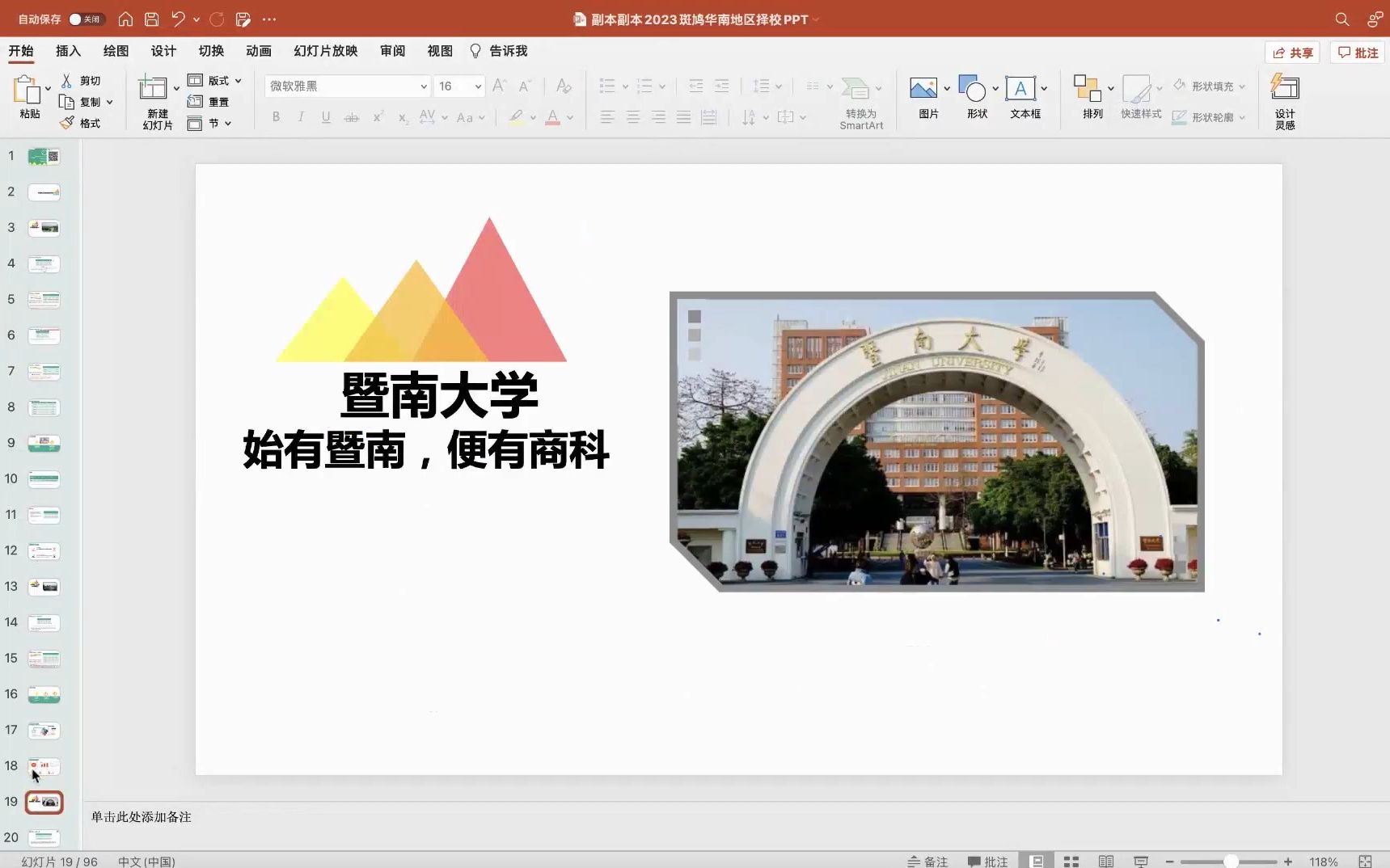
Task: Toggle italic I formatting
Action: pos(301,117)
